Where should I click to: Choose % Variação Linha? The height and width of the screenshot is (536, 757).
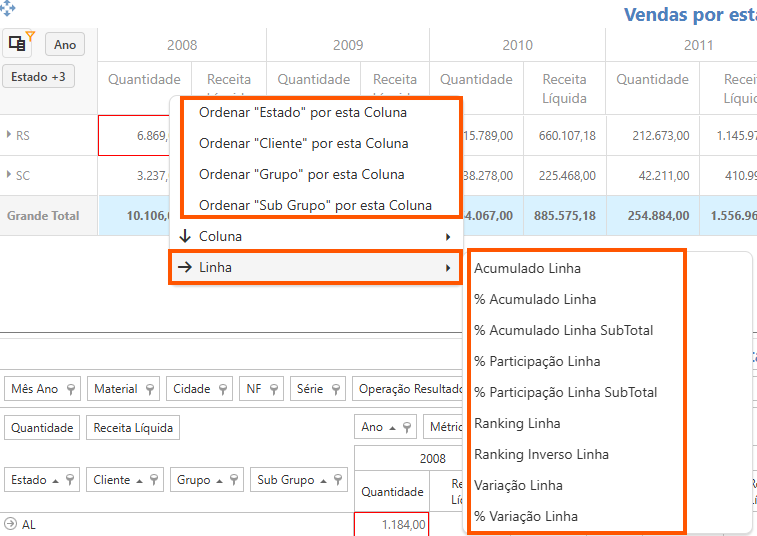tap(526, 516)
